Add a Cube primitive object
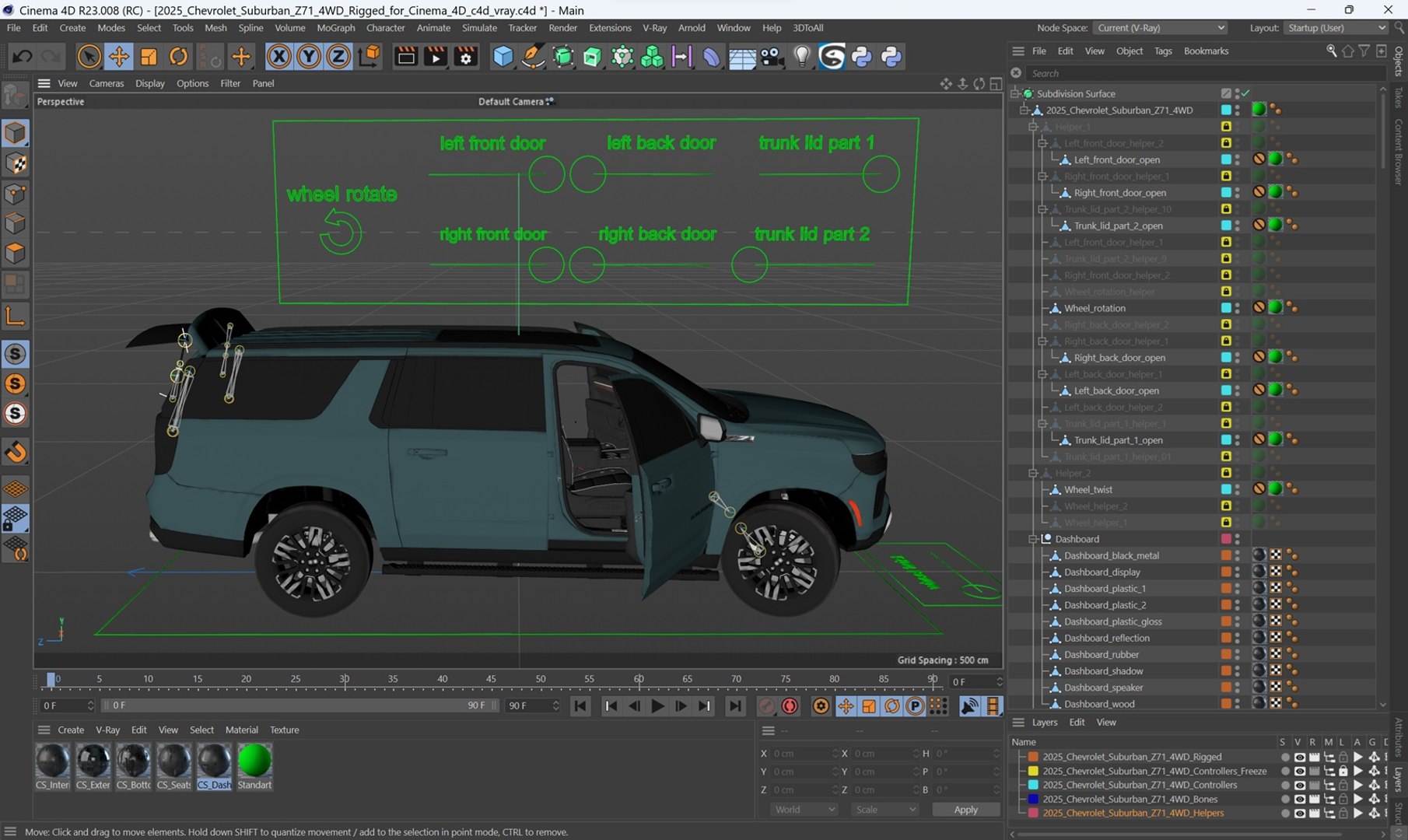Screen dimensions: 1408x840 503,56
